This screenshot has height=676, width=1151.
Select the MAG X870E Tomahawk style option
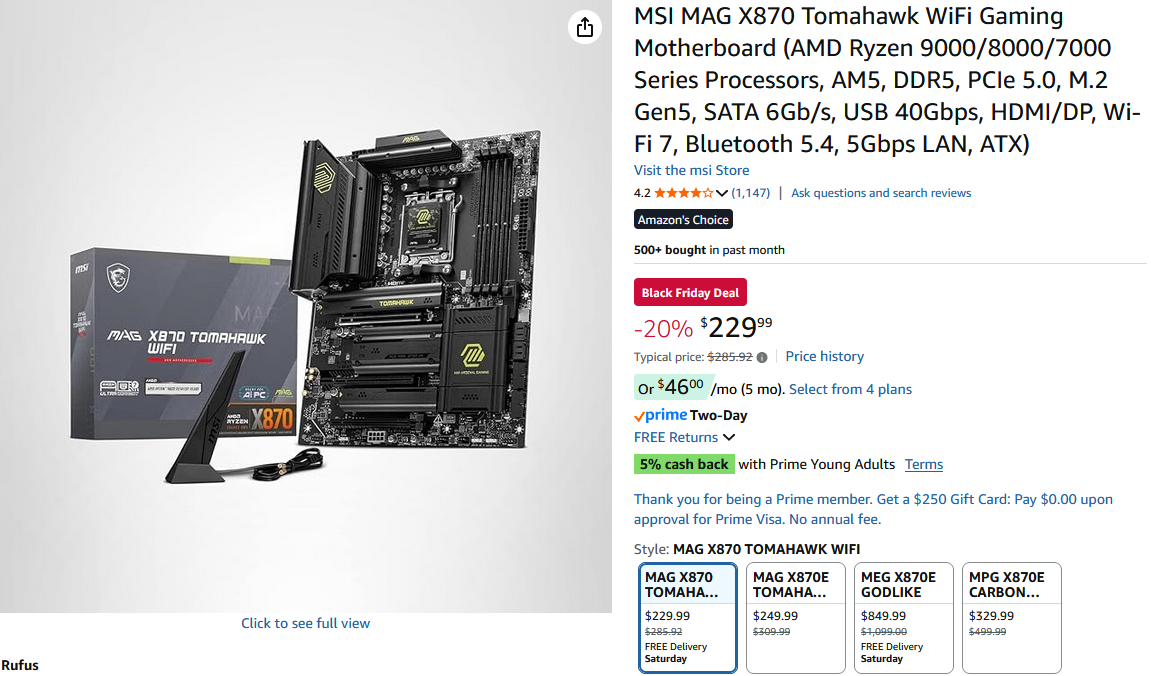click(795, 617)
